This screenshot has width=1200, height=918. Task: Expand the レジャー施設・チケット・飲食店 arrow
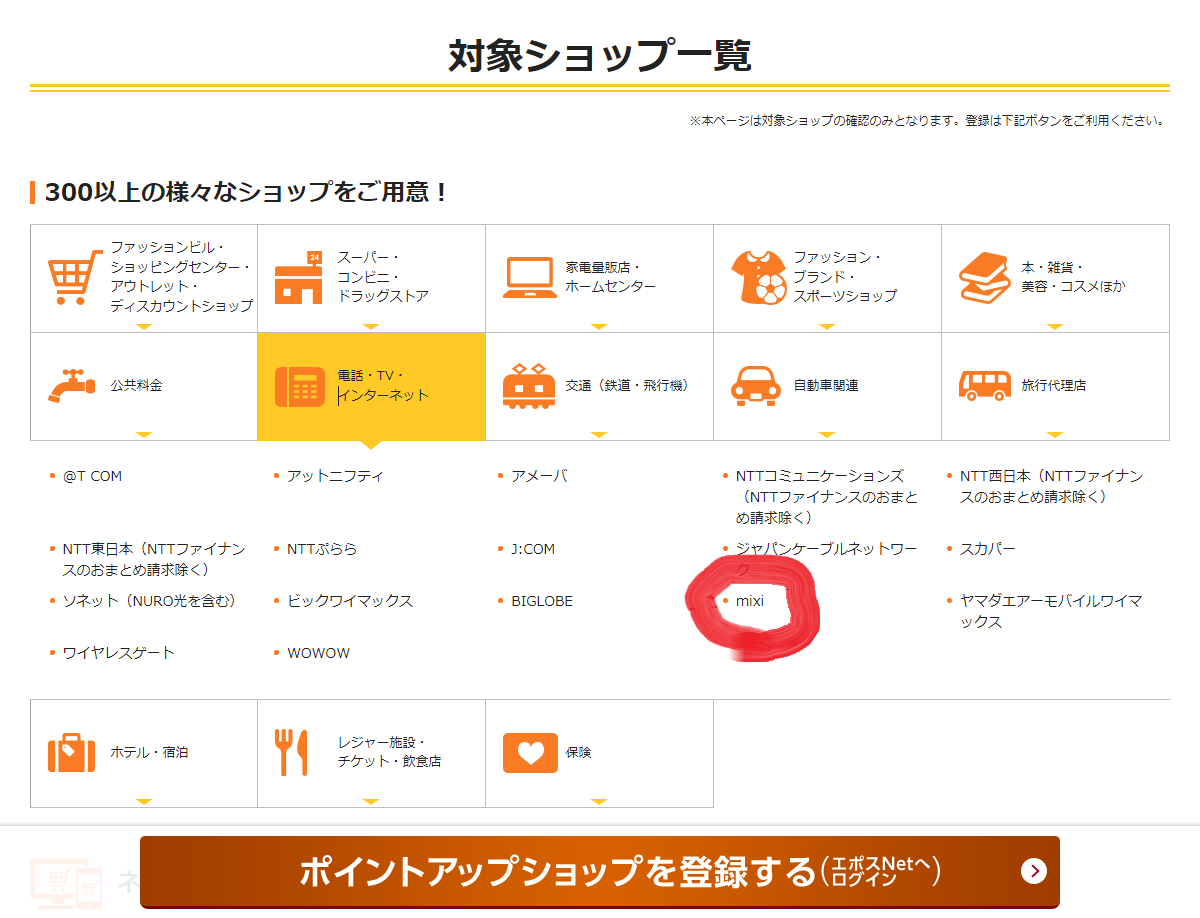(x=371, y=802)
